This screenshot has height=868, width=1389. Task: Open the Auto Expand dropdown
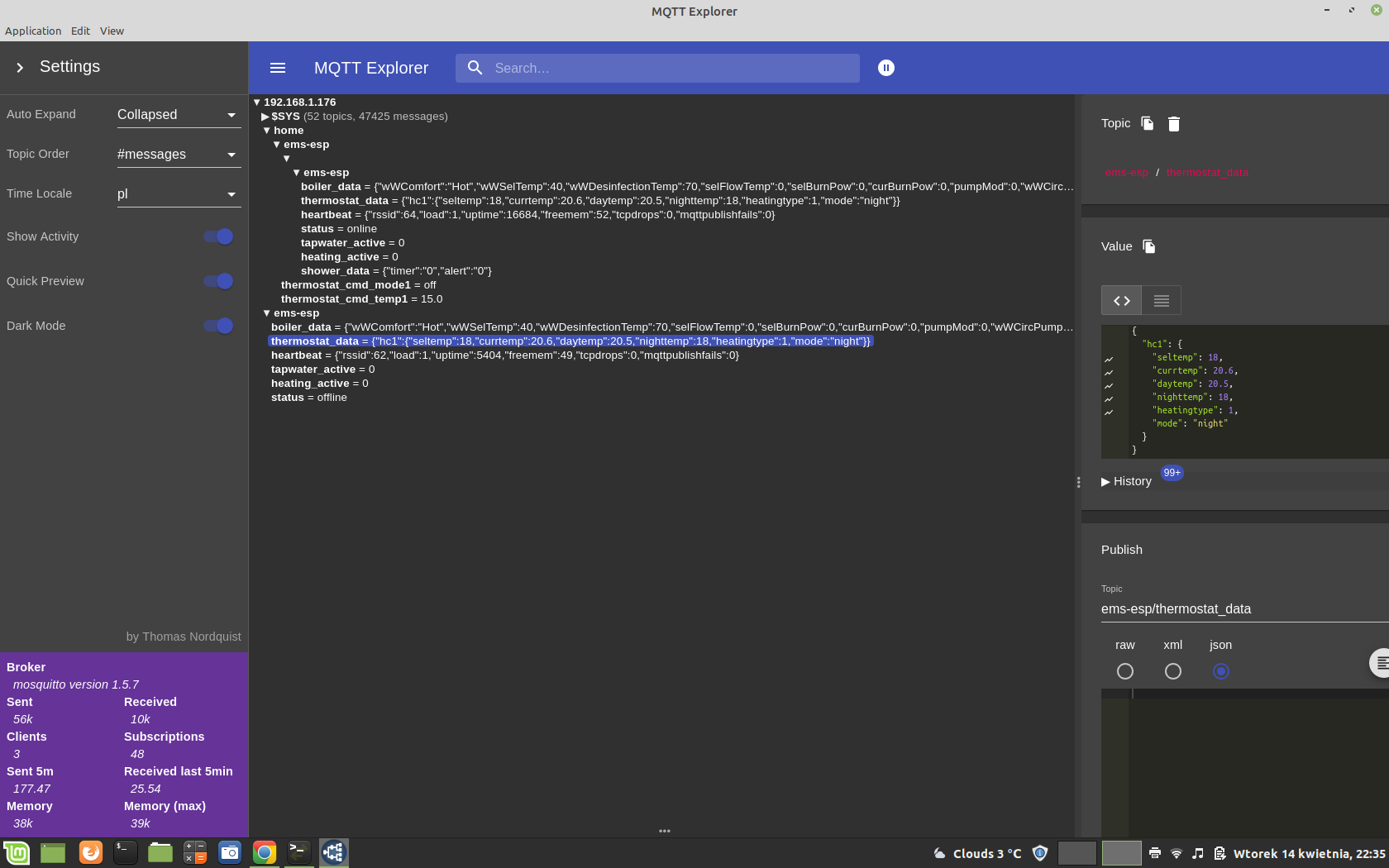pos(178,114)
